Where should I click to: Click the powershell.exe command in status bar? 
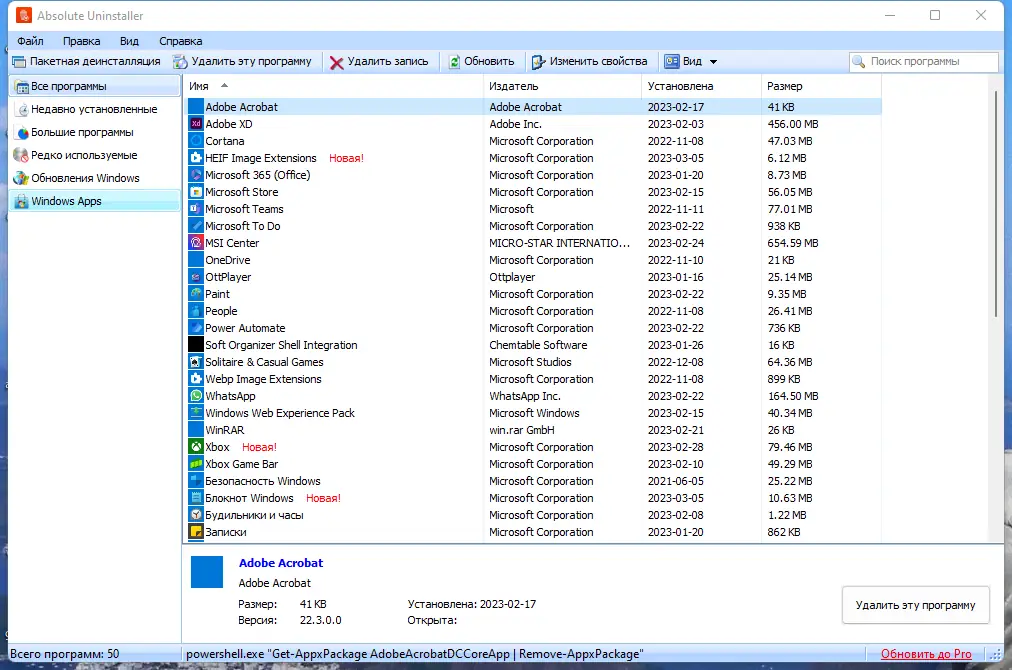pos(414,654)
